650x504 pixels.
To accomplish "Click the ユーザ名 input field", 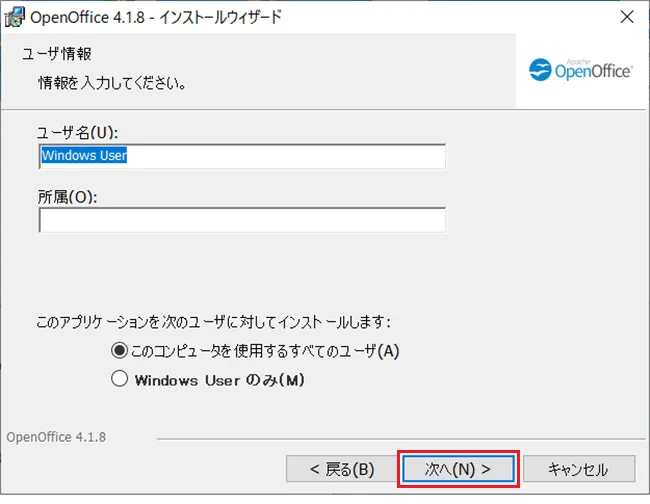I will tap(243, 156).
